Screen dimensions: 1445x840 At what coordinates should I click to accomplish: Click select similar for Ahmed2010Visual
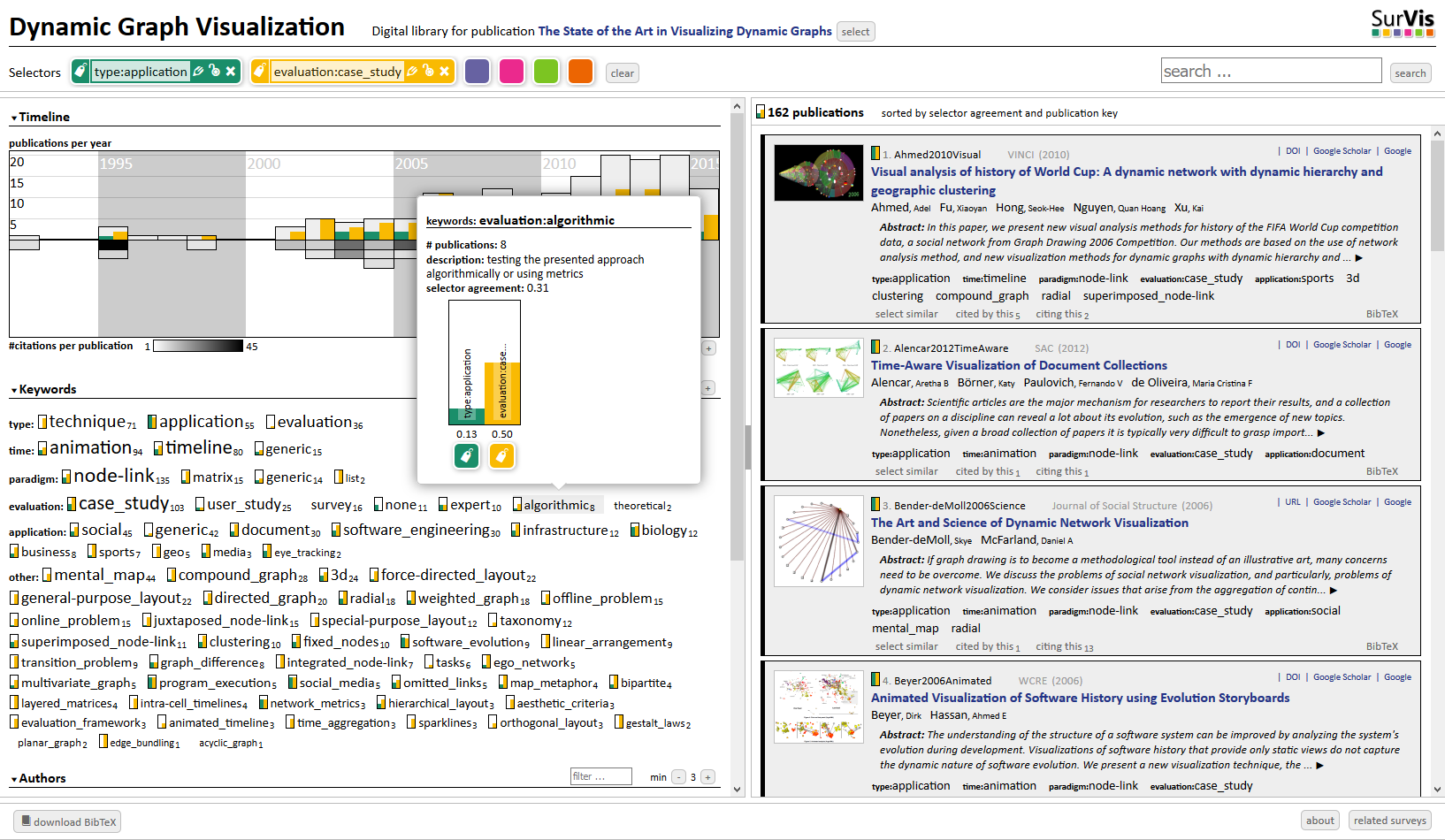906,314
